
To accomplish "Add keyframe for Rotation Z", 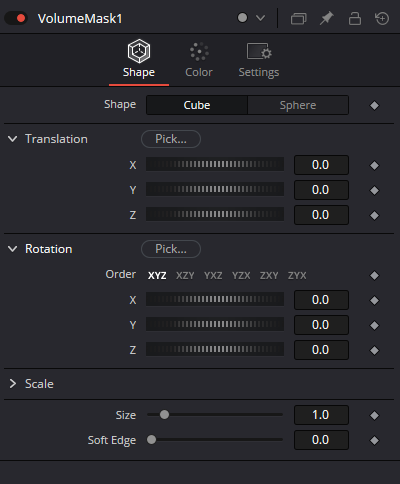I will point(374,350).
